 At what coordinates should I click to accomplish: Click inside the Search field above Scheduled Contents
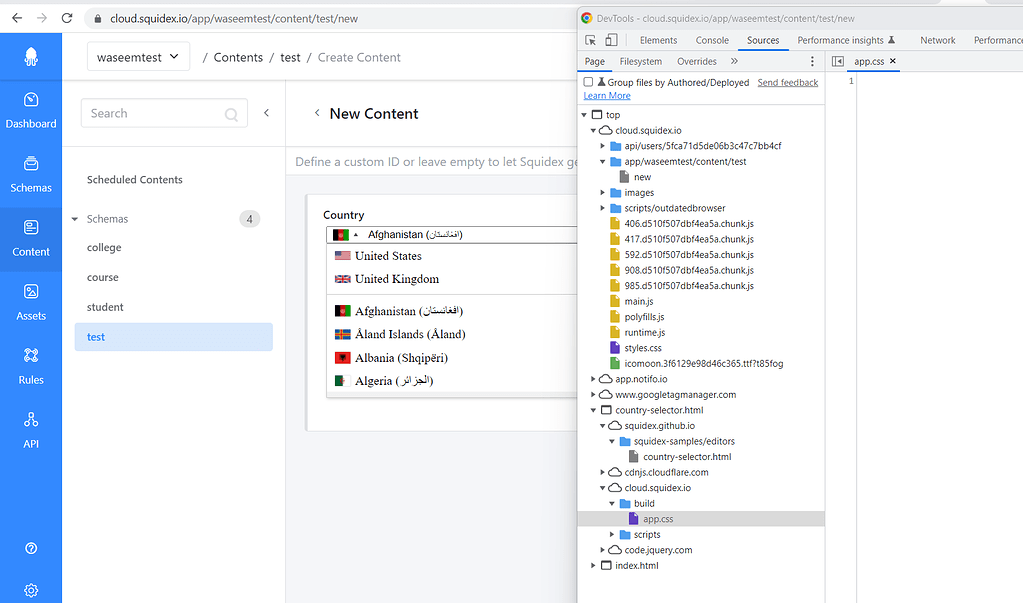160,113
